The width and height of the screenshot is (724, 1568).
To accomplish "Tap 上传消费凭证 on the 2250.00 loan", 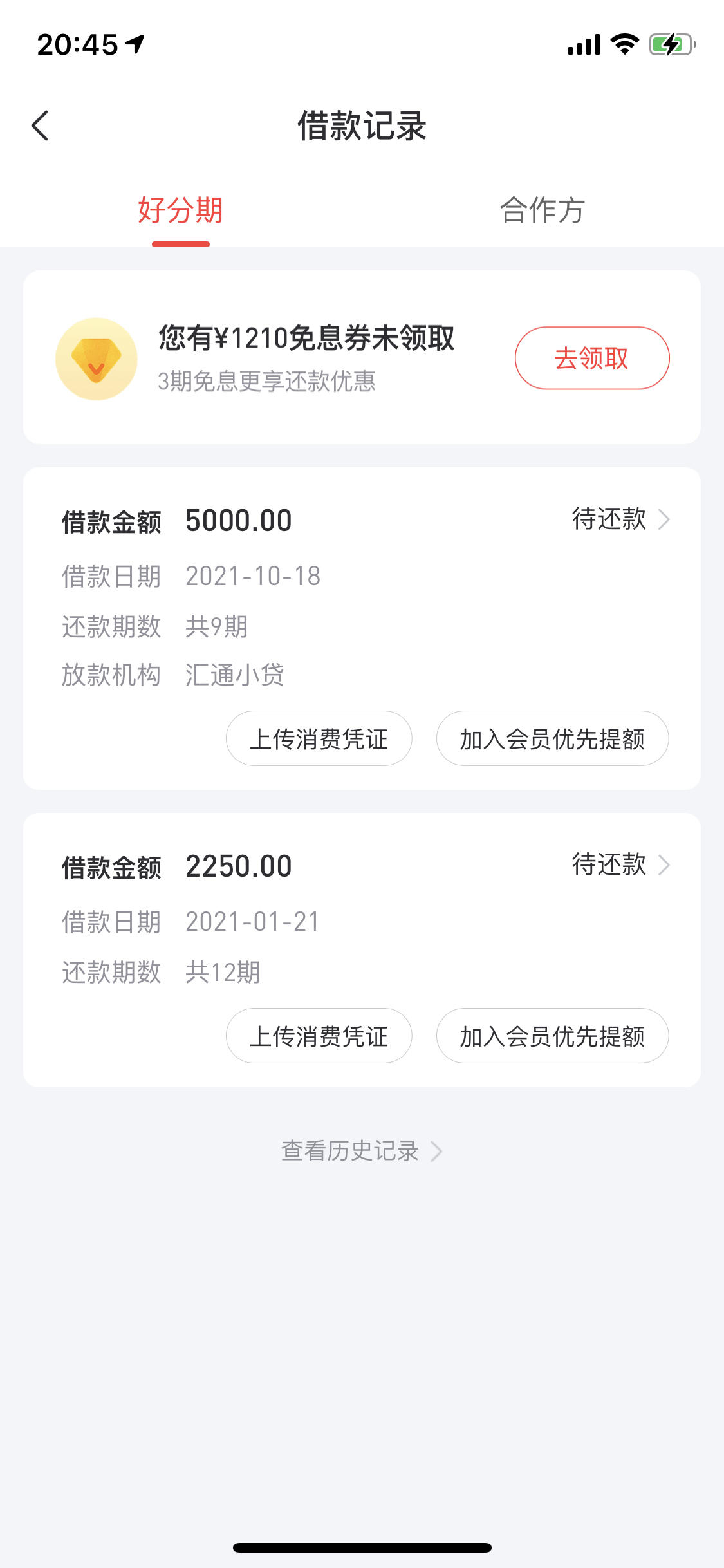I will (319, 1036).
